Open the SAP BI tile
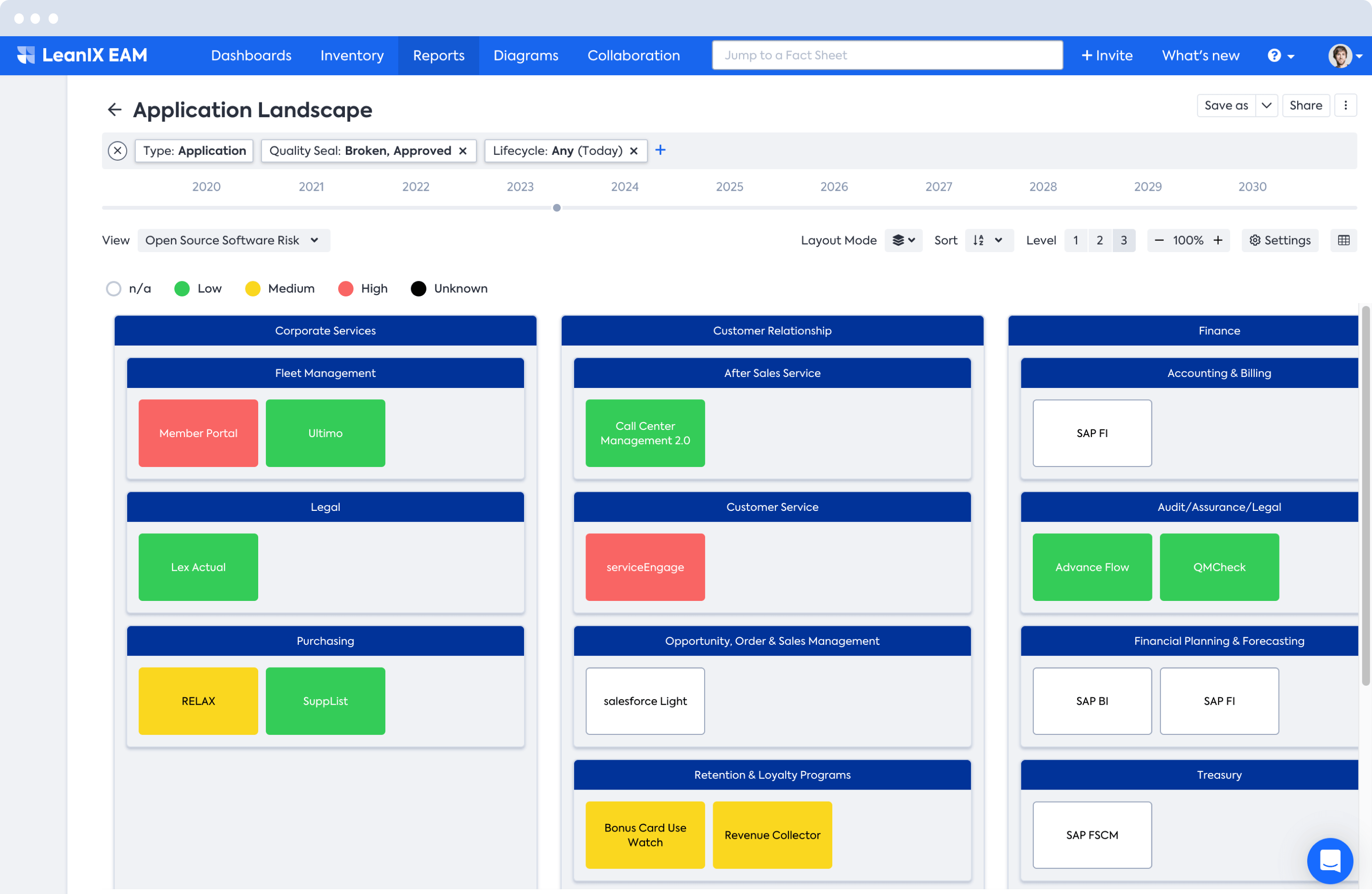 click(1092, 701)
